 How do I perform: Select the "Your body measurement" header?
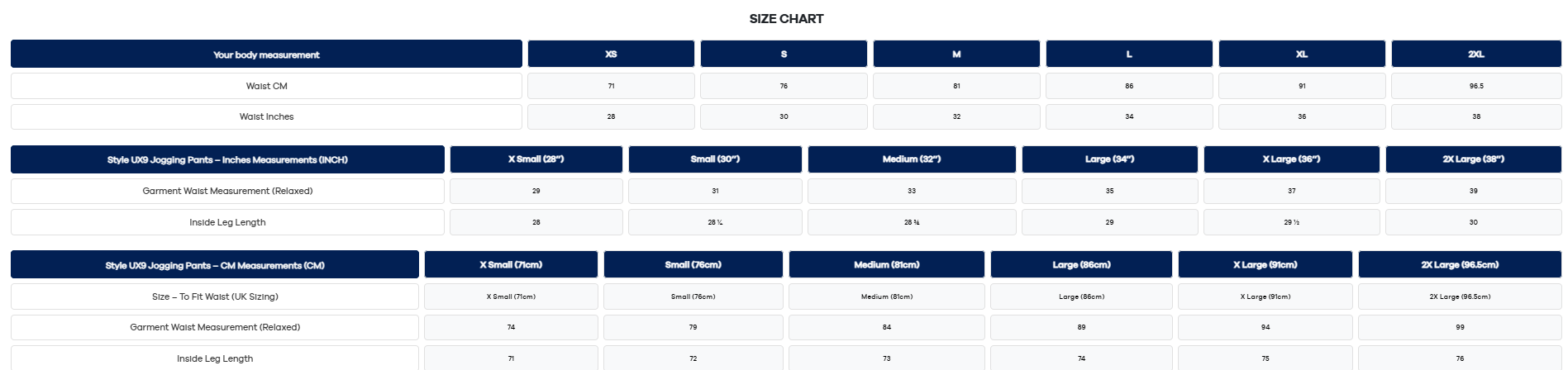point(266,55)
